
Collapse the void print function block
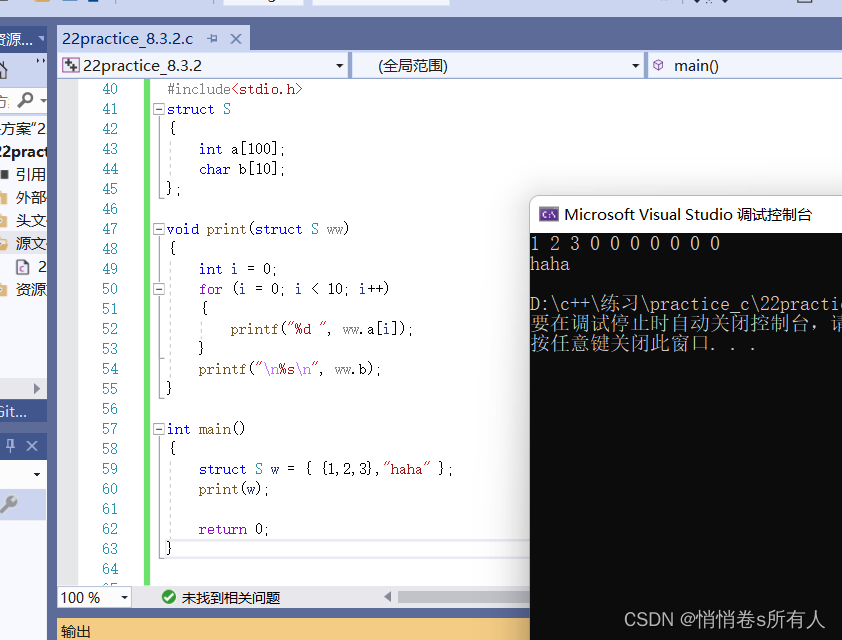[x=159, y=229]
